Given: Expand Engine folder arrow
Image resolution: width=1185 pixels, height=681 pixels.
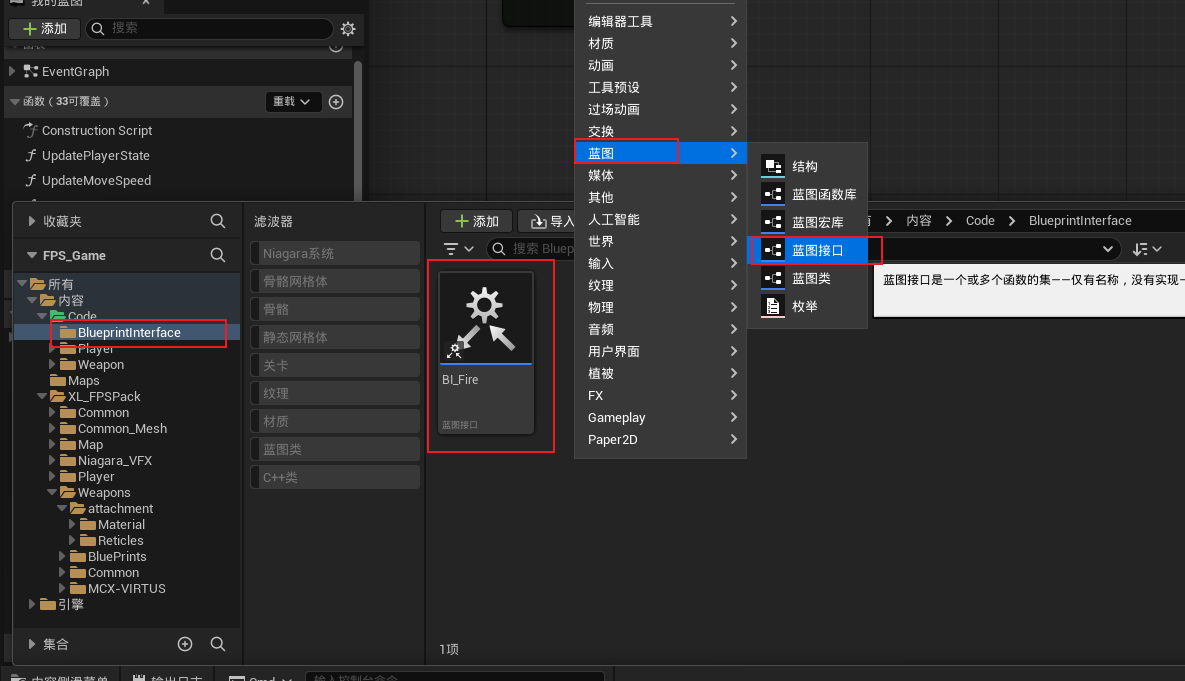Looking at the screenshot, I should (x=32, y=604).
